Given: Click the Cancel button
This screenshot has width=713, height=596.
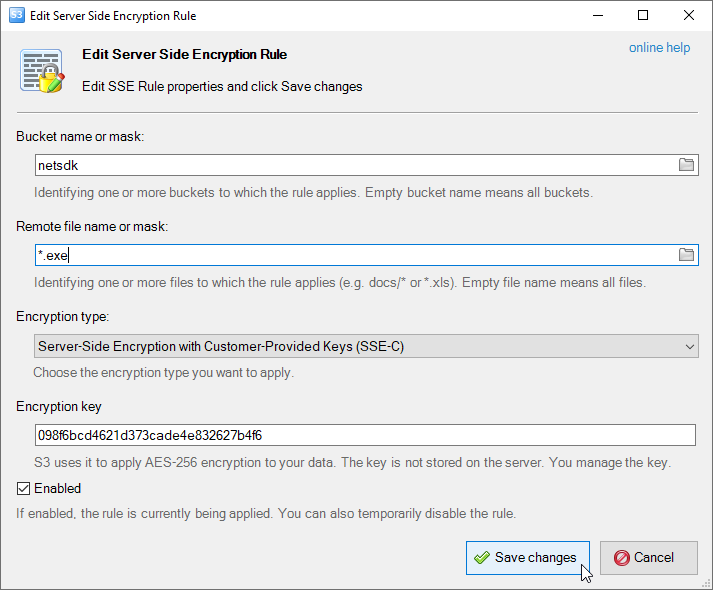Looking at the screenshot, I should tap(648, 558).
